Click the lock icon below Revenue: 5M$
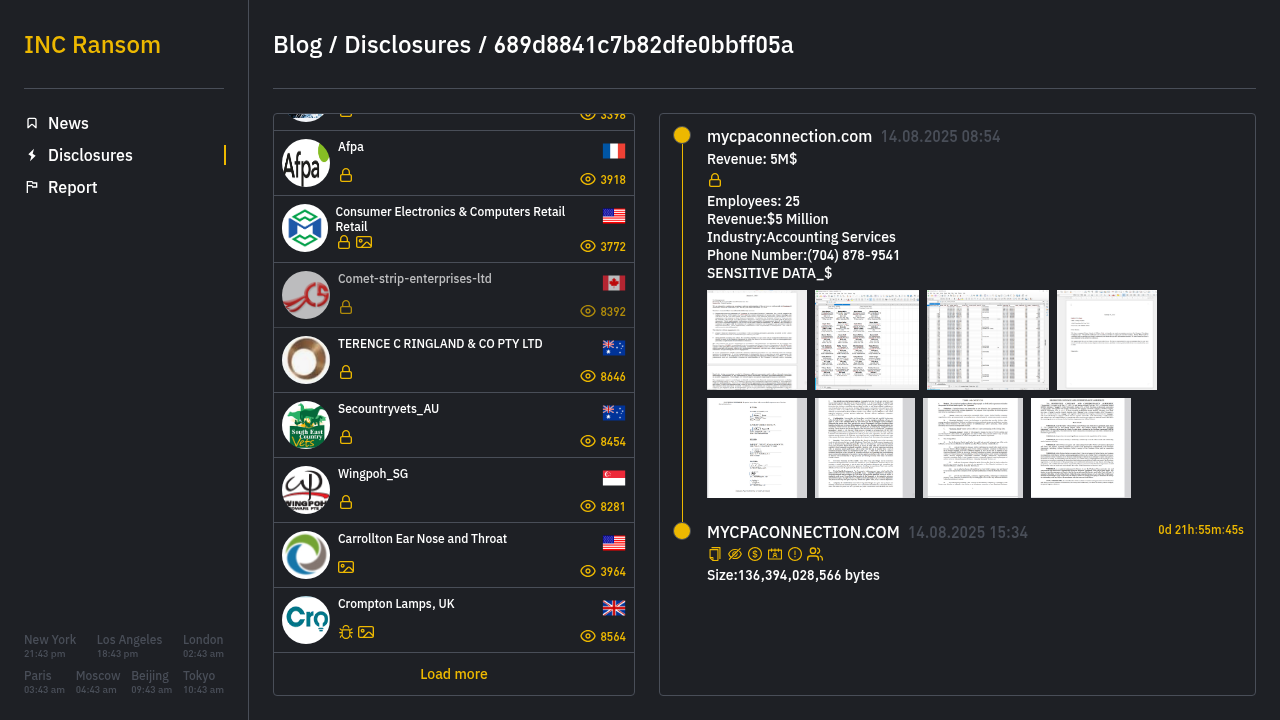 click(715, 180)
